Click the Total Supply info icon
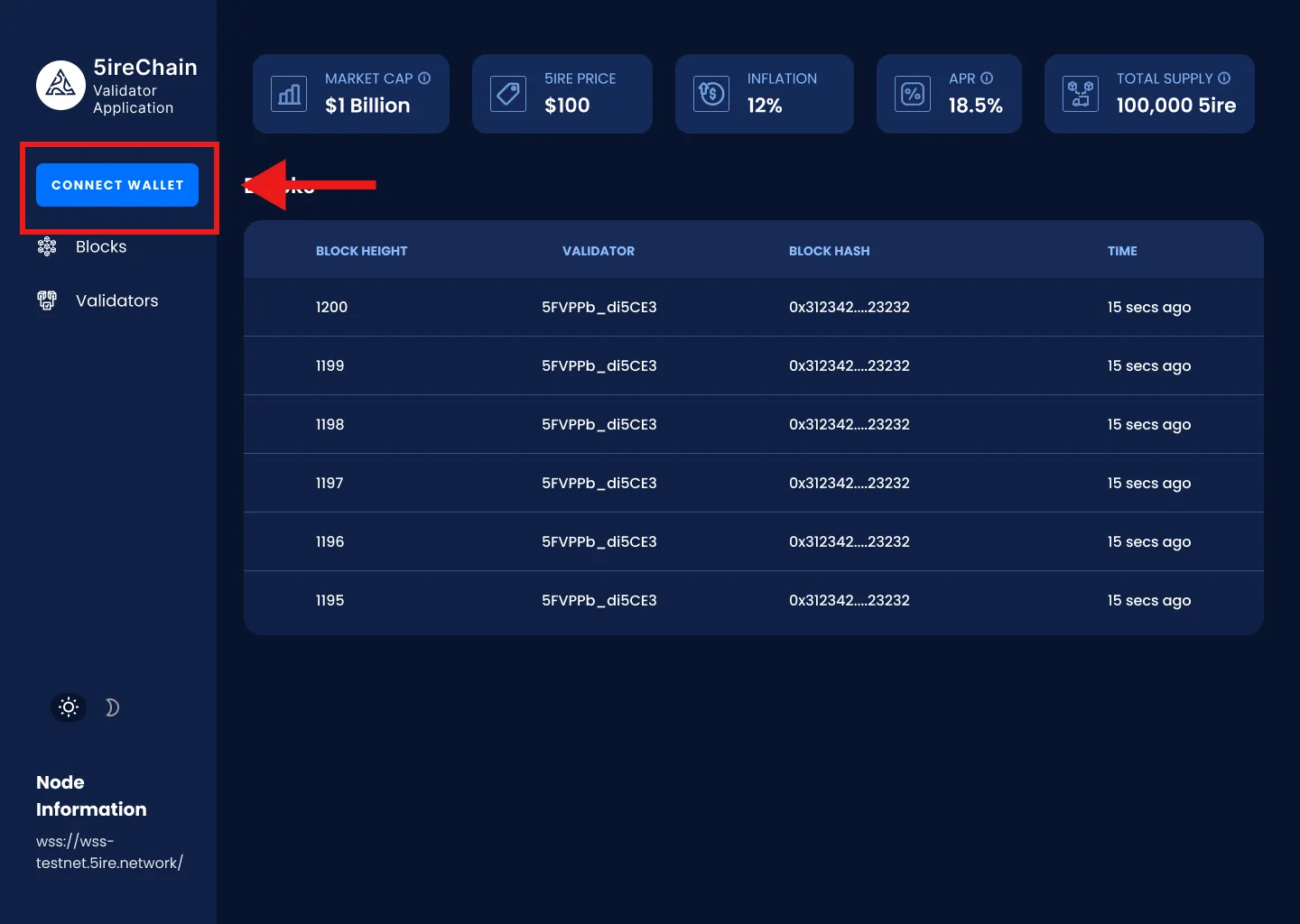Image resolution: width=1300 pixels, height=924 pixels. [x=1224, y=79]
